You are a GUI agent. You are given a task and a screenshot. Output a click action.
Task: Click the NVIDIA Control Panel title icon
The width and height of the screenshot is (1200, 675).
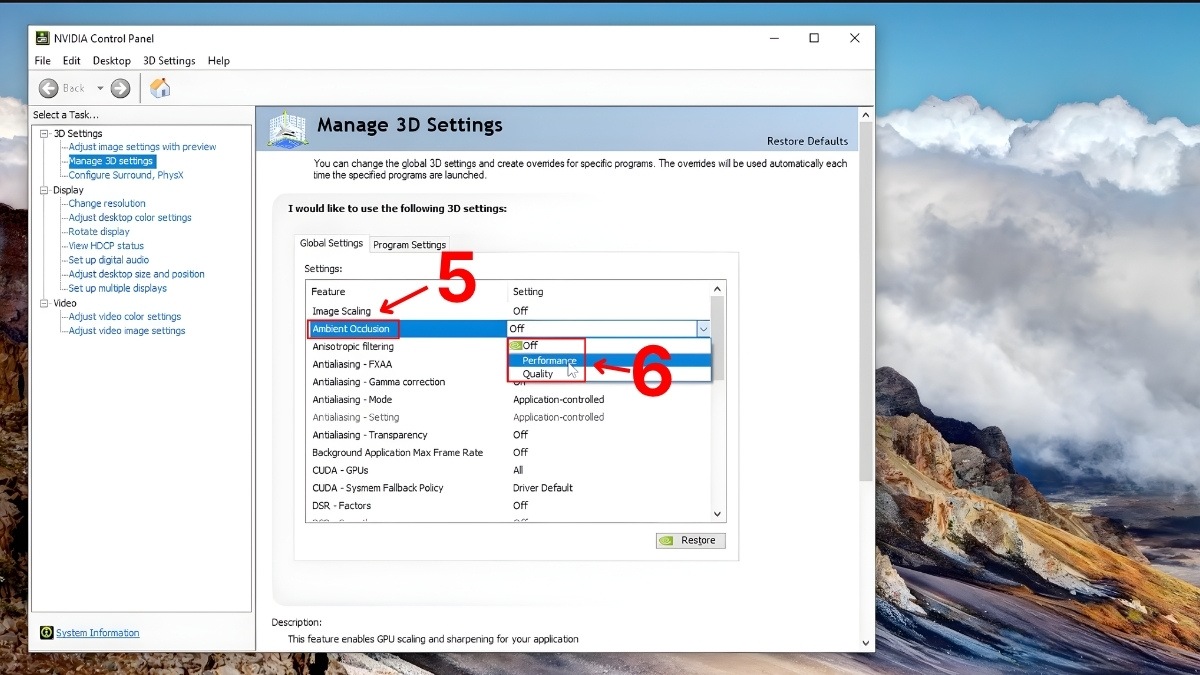click(x=42, y=38)
